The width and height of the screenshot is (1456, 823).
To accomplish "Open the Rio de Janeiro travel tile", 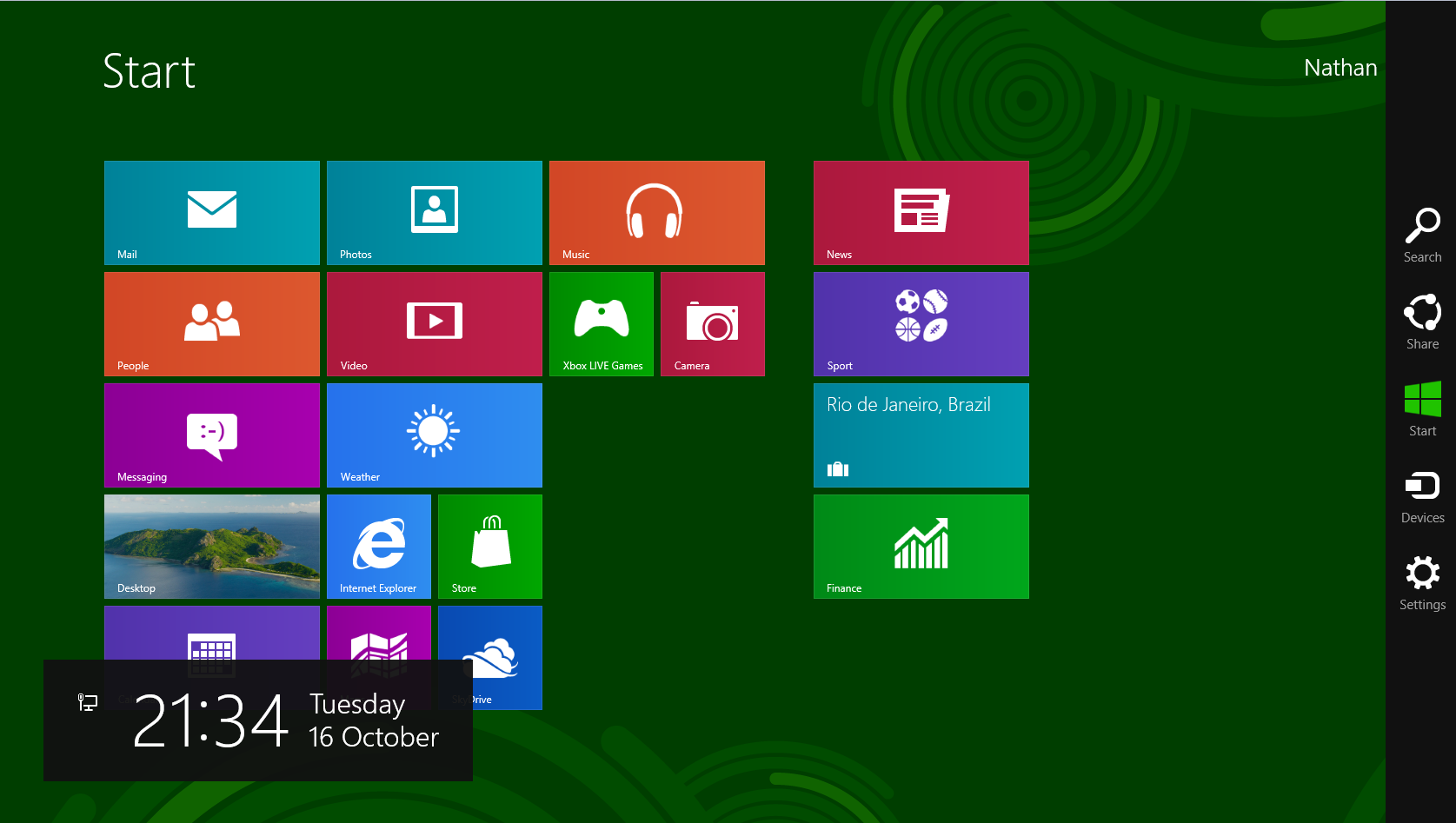I will tap(921, 435).
